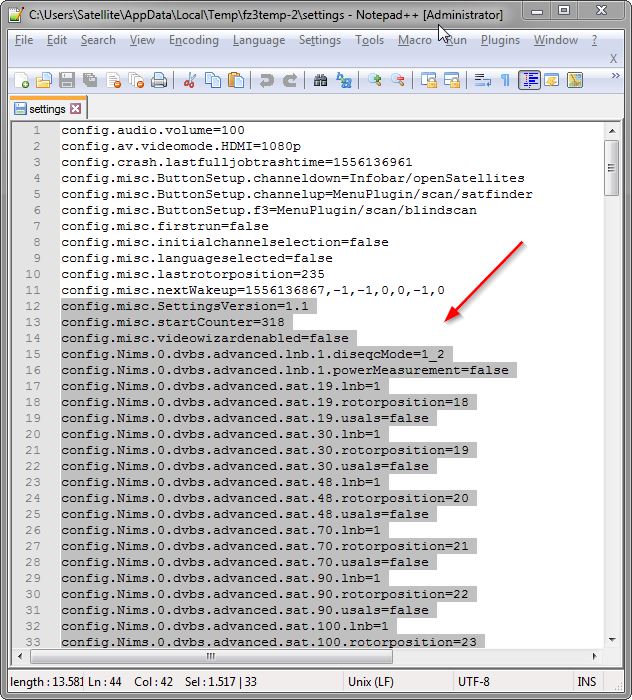Click the Zoom In magnifier icon
632x700 pixels.
pyautogui.click(x=374, y=81)
